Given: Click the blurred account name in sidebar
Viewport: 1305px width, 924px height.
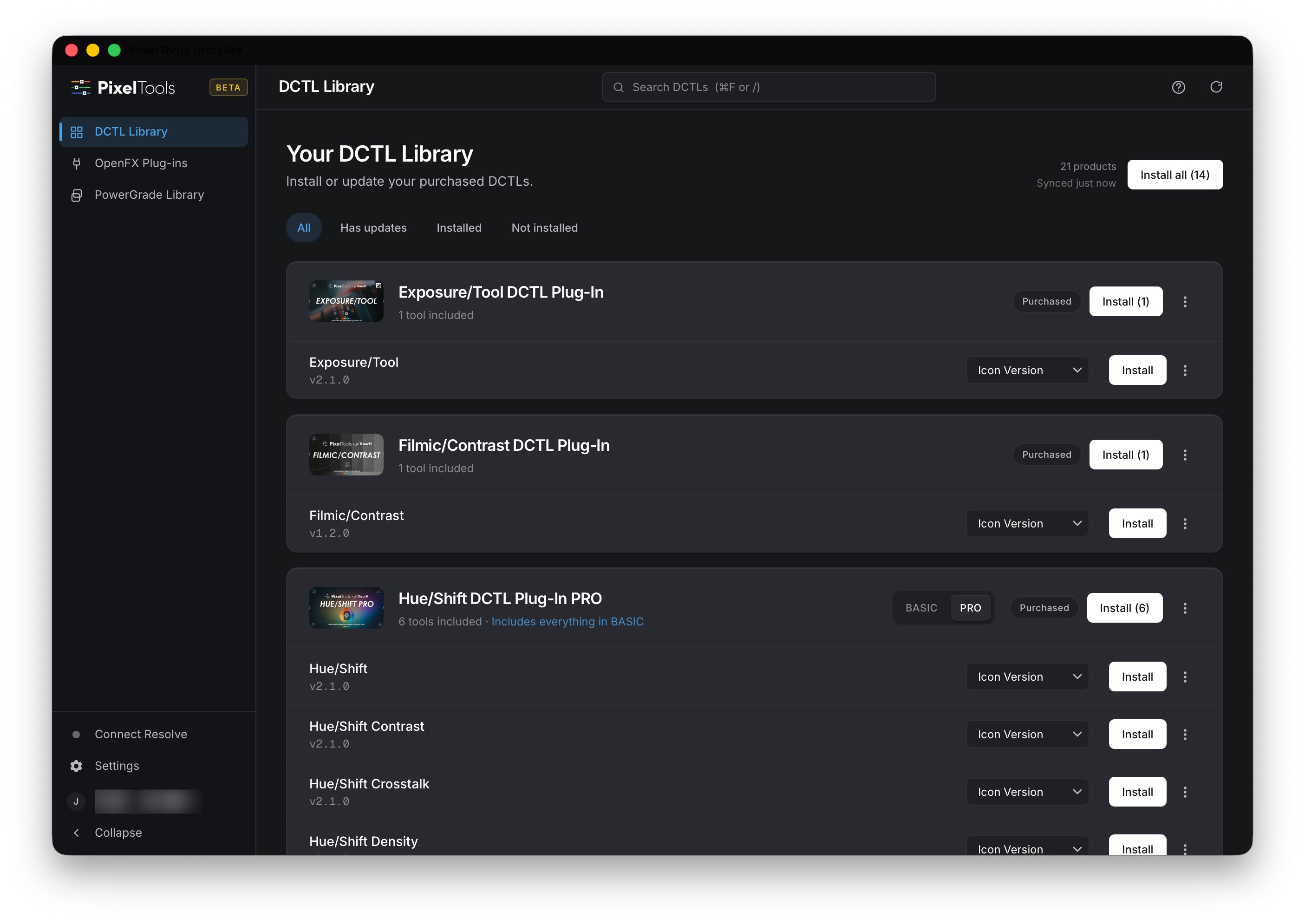Looking at the screenshot, I should point(148,801).
